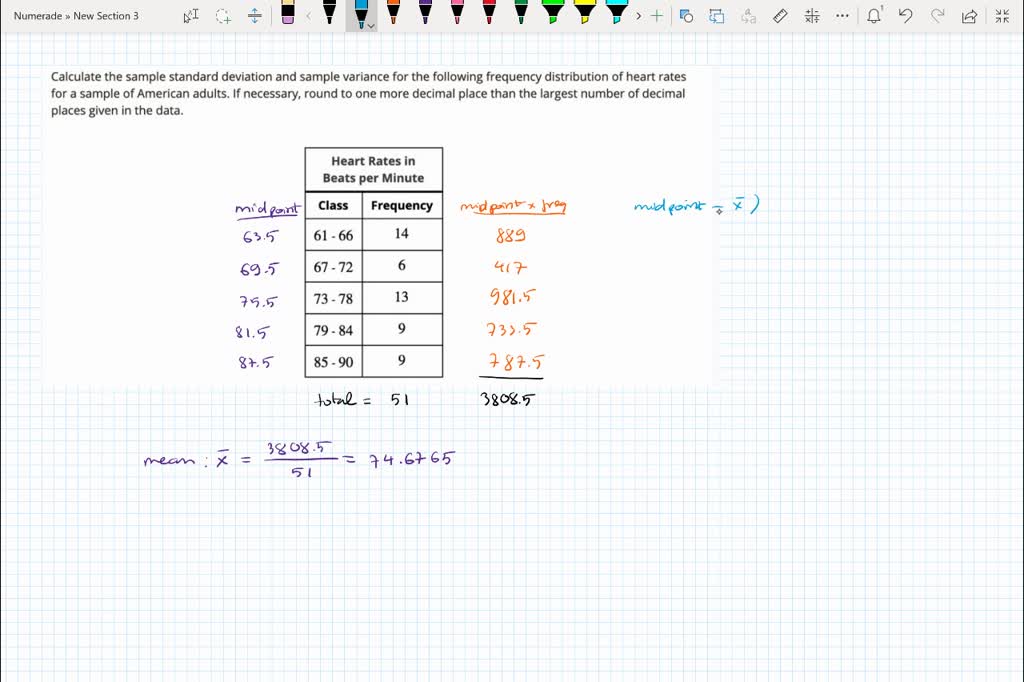The height and width of the screenshot is (682, 1024).
Task: Click the 'Heart Rates in Beats per Minute' header
Action: point(374,169)
